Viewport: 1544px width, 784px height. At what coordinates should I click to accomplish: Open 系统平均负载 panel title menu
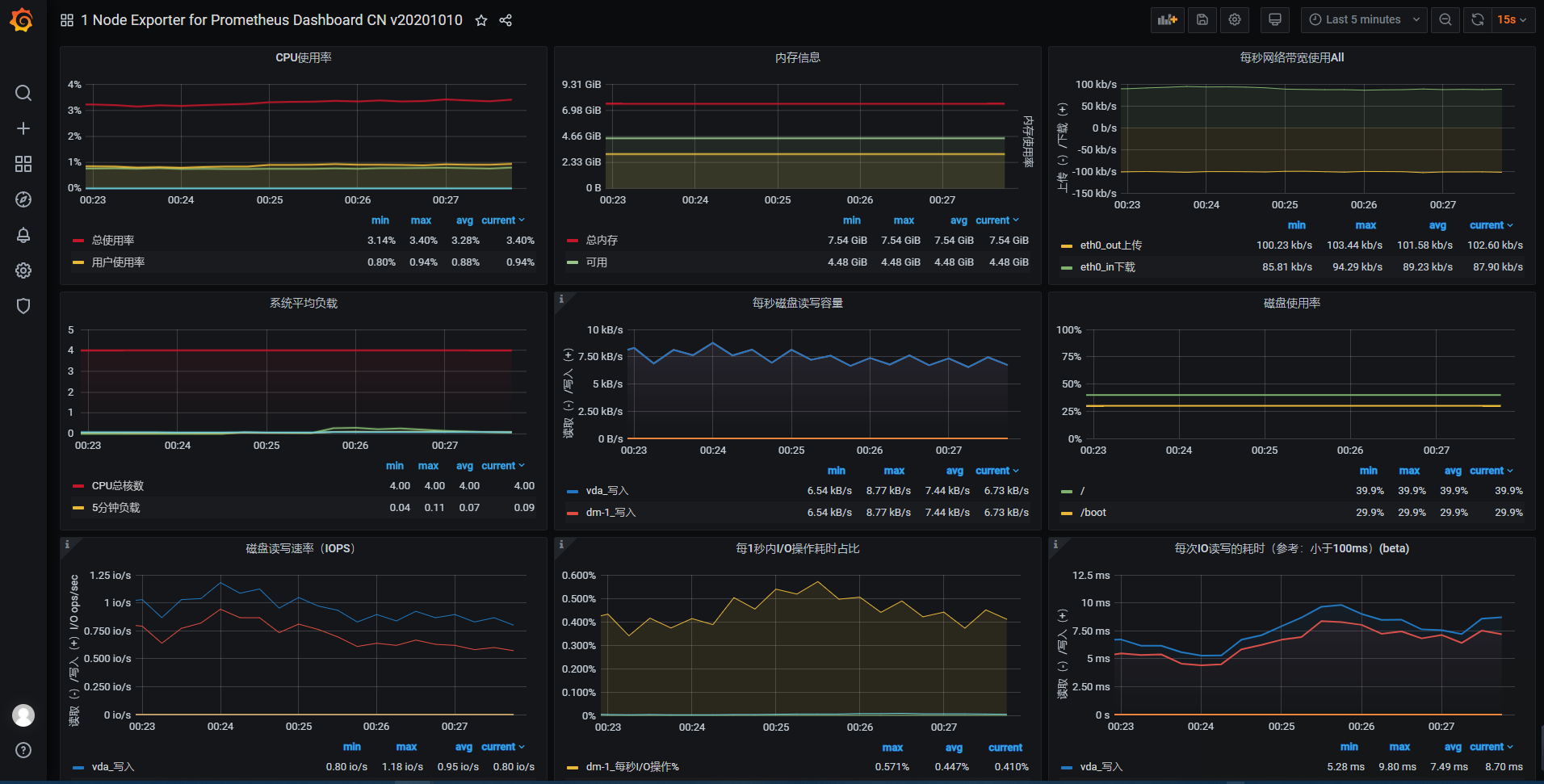304,303
